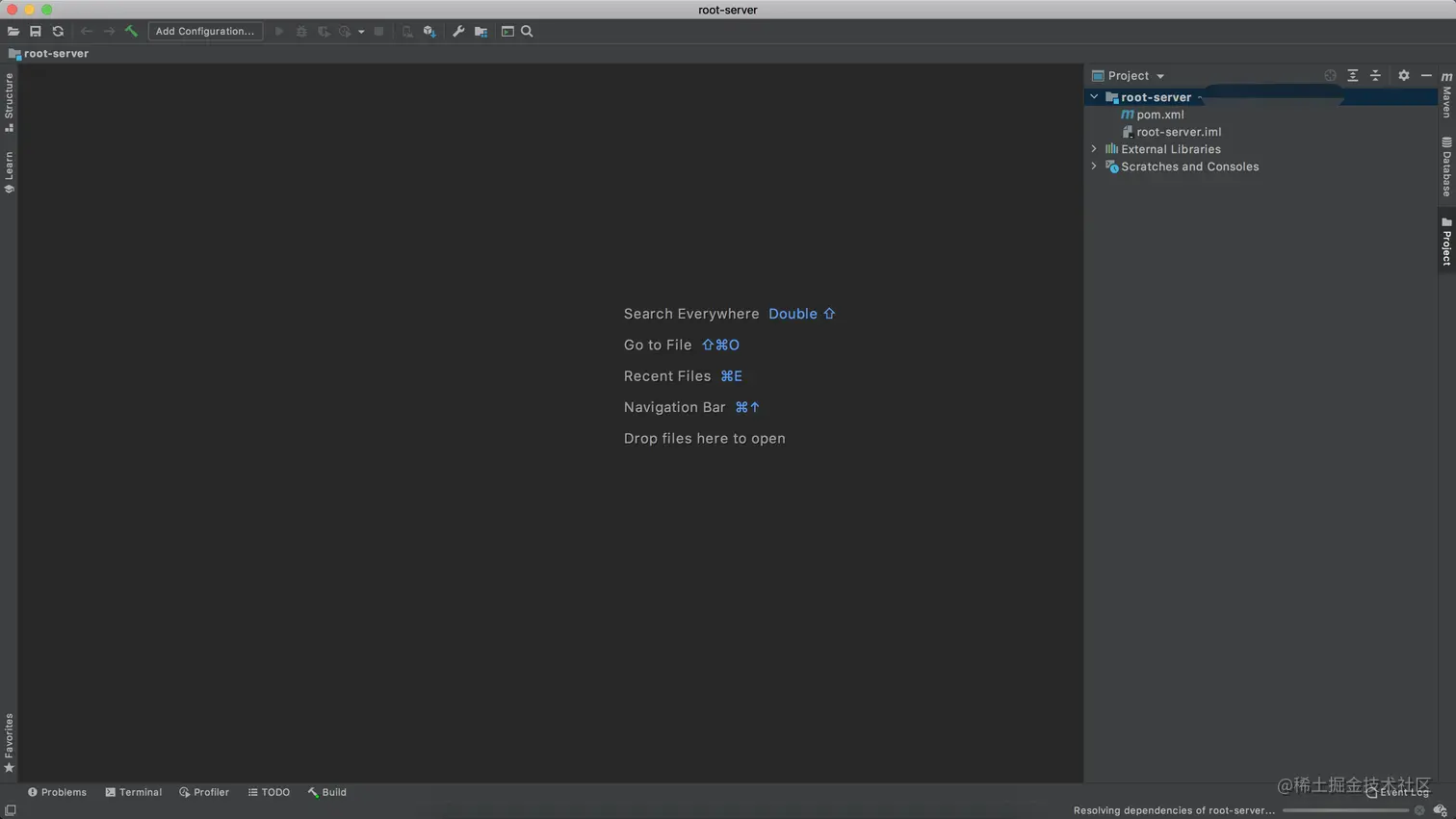
Task: Click the Debug bug icon
Action: (x=301, y=32)
